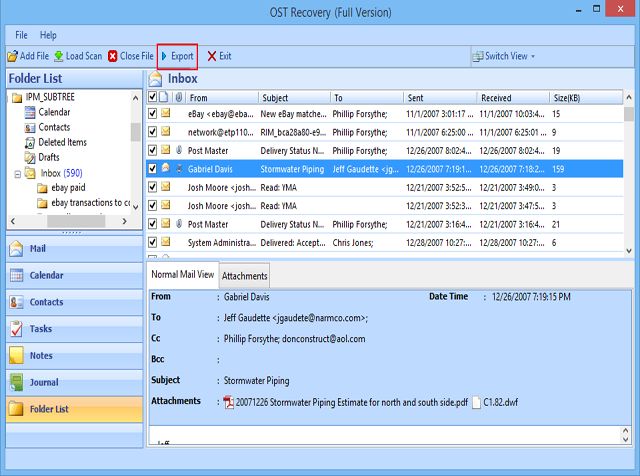Select the IPM_SUBTREE root folder icon
Viewport: 640px width, 476px height.
[17, 98]
